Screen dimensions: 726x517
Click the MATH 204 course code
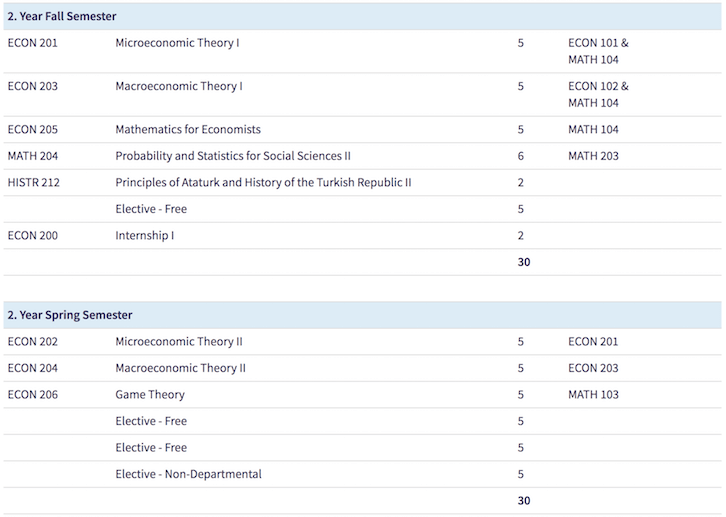pyautogui.click(x=32, y=156)
